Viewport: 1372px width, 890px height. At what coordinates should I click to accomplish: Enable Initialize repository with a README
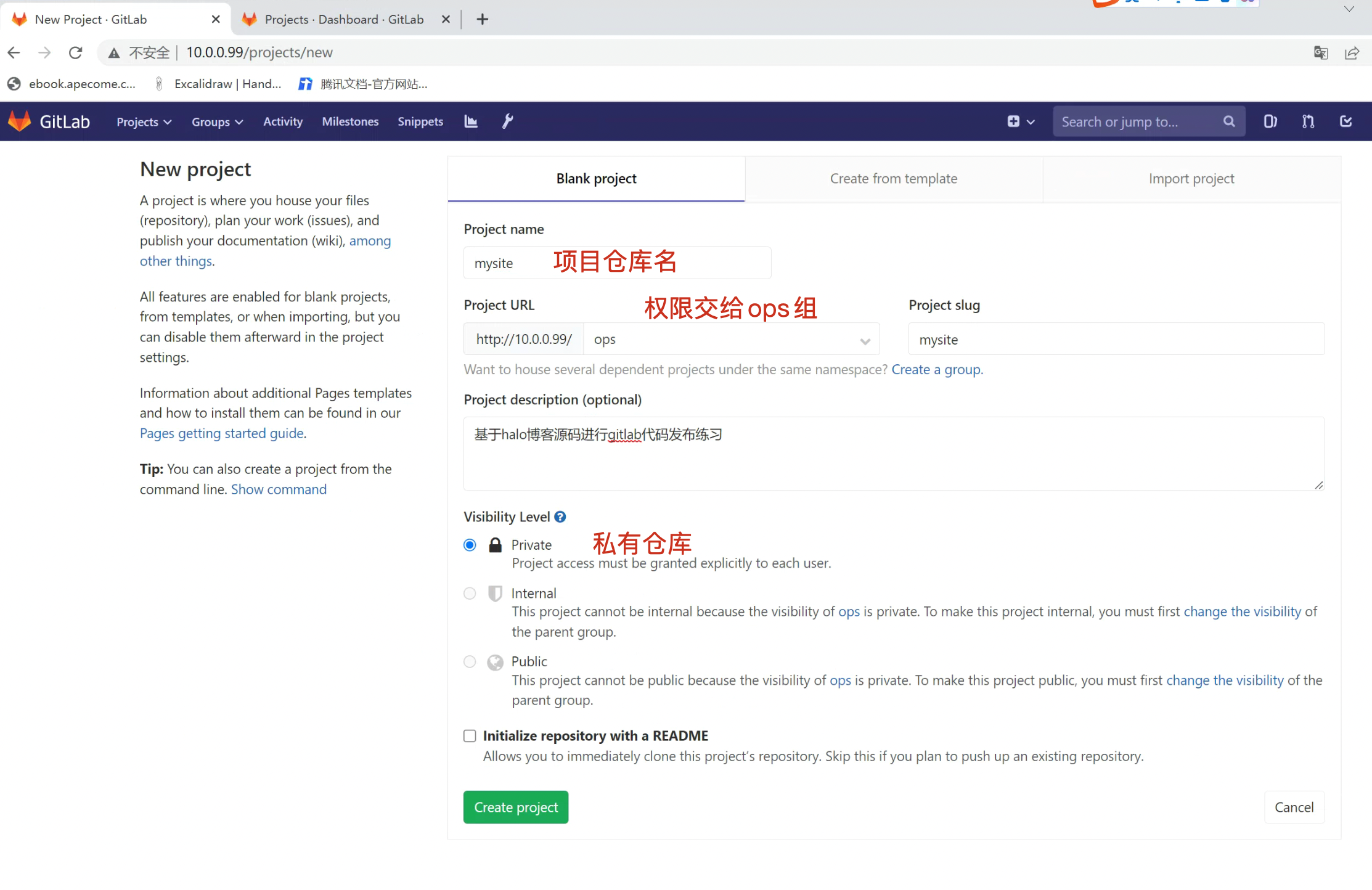tap(470, 735)
